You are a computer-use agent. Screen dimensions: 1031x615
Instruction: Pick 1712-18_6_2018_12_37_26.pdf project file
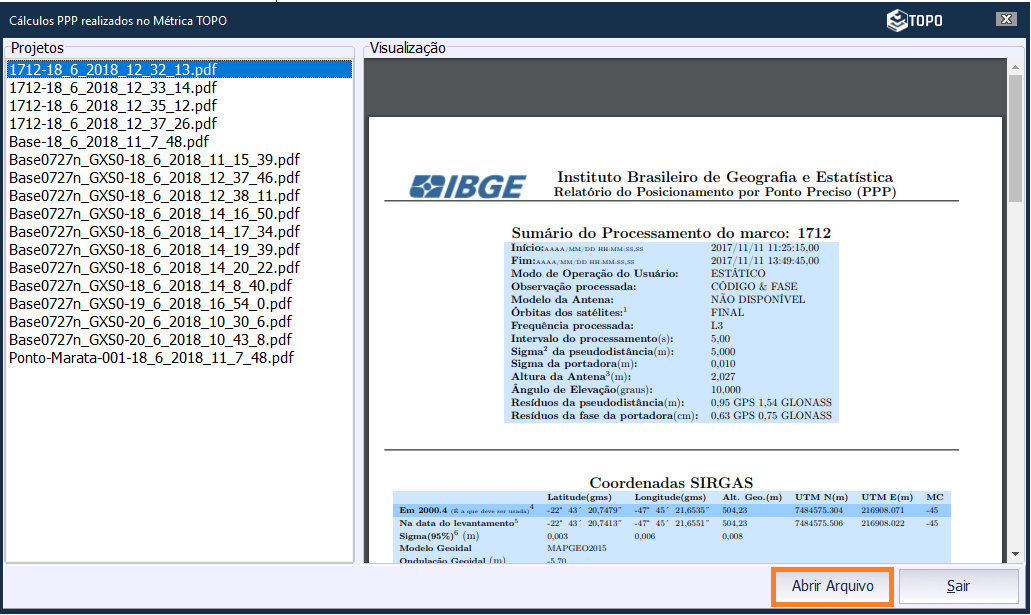[x=113, y=124]
